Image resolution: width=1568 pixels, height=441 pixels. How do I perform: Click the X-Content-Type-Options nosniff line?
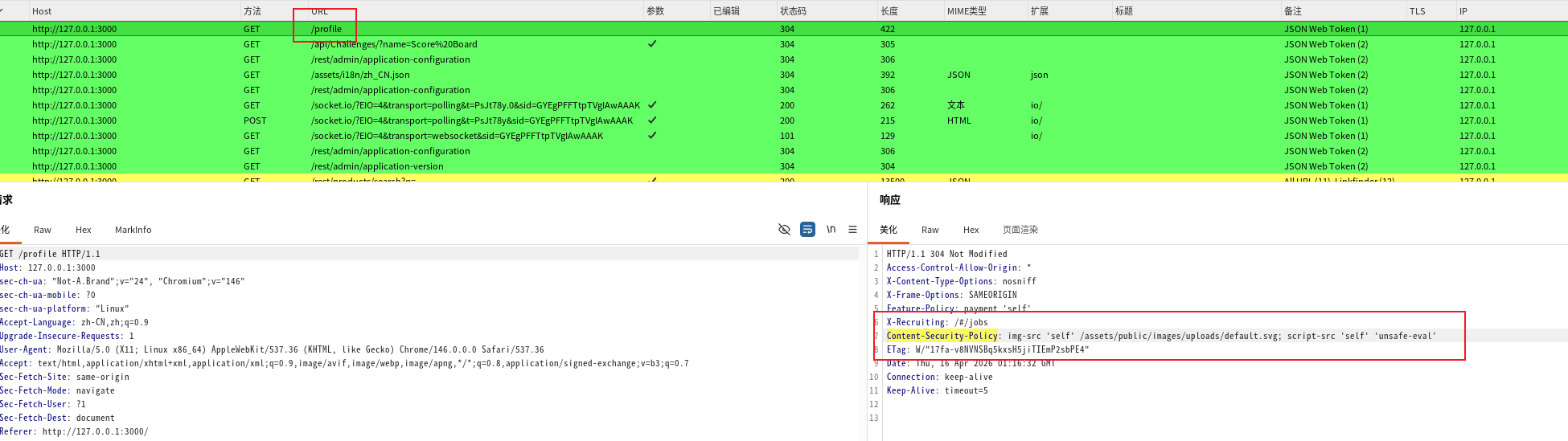(961, 281)
